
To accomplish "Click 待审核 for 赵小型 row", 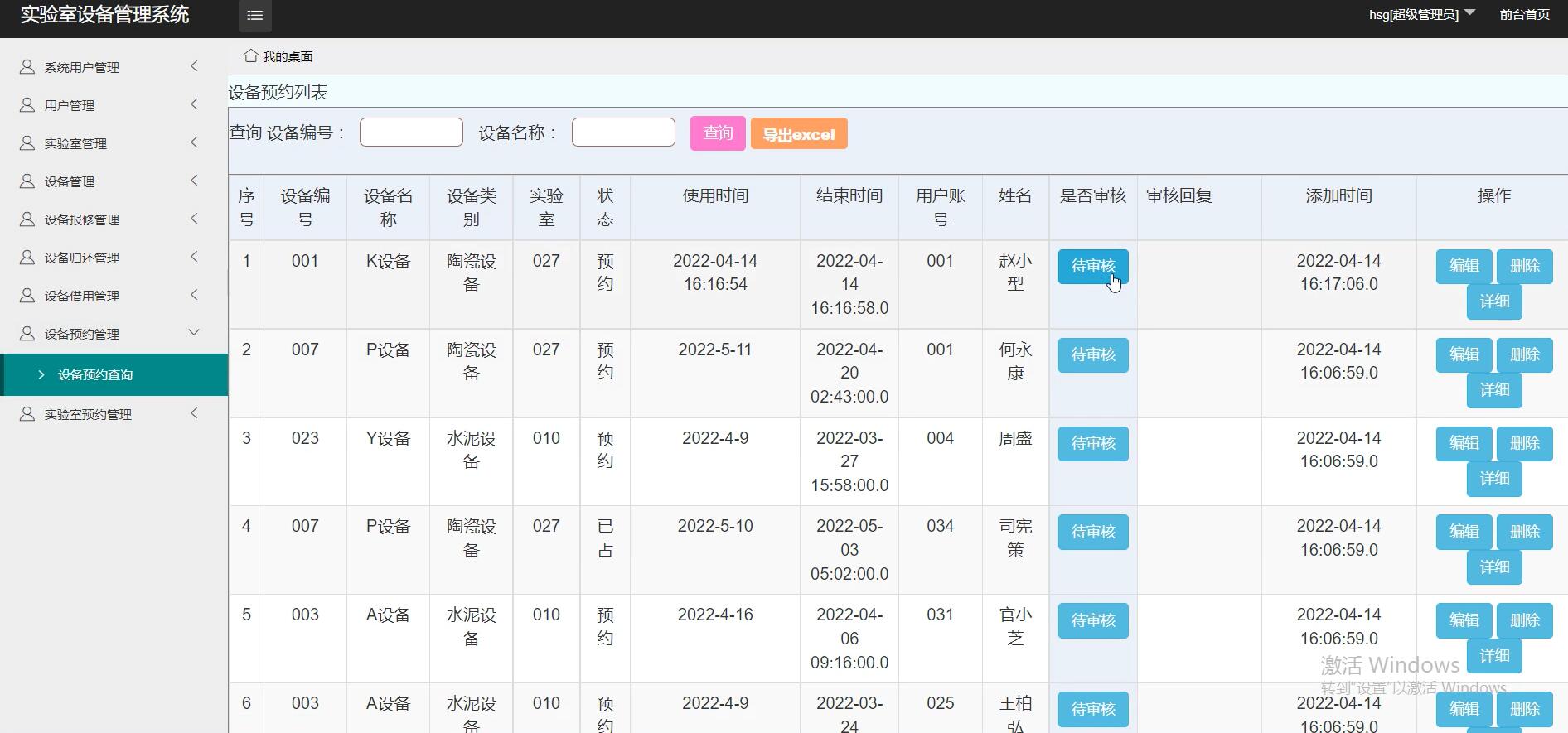I will coord(1093,266).
